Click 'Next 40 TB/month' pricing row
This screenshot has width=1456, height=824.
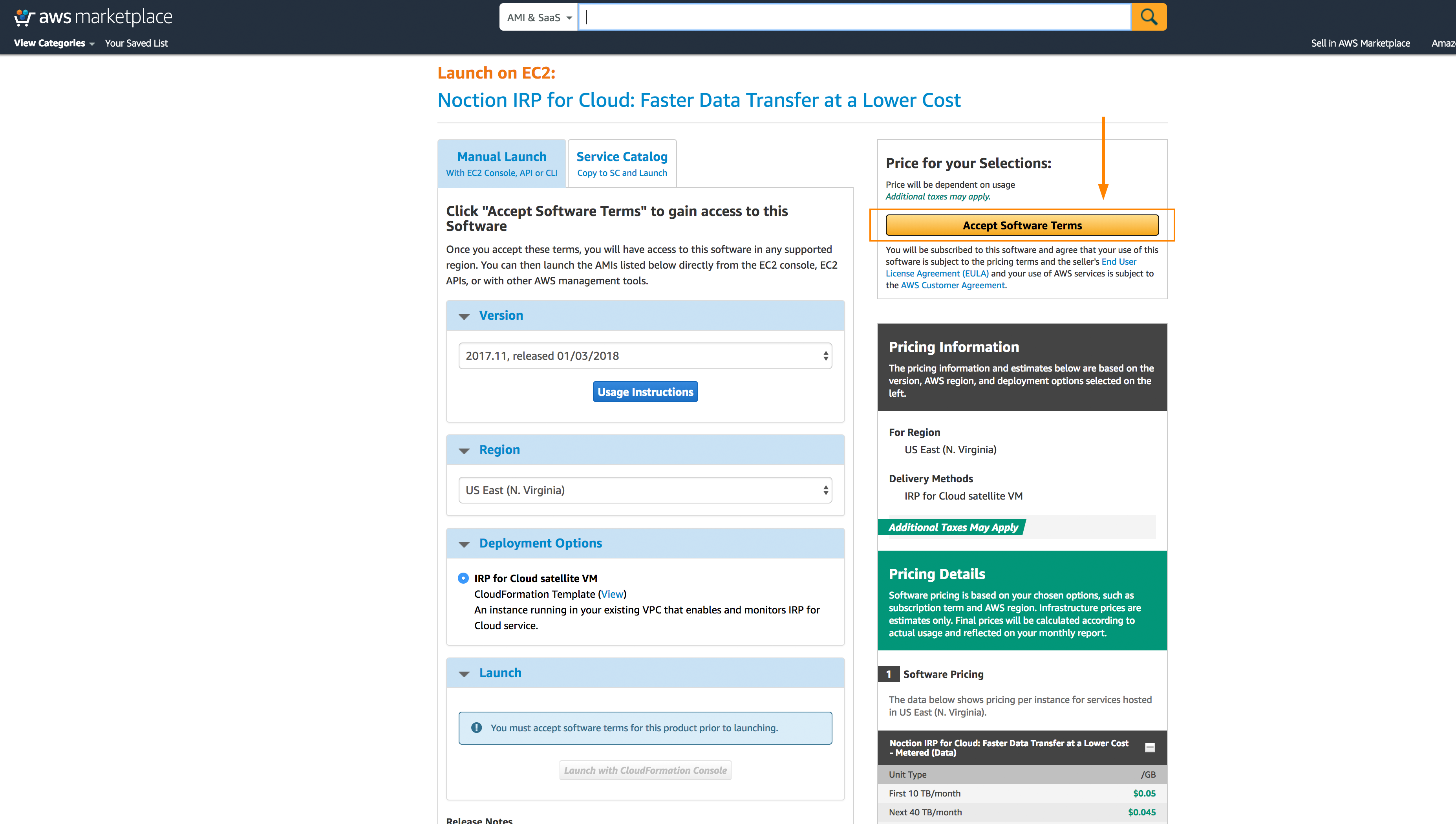click(1022, 812)
